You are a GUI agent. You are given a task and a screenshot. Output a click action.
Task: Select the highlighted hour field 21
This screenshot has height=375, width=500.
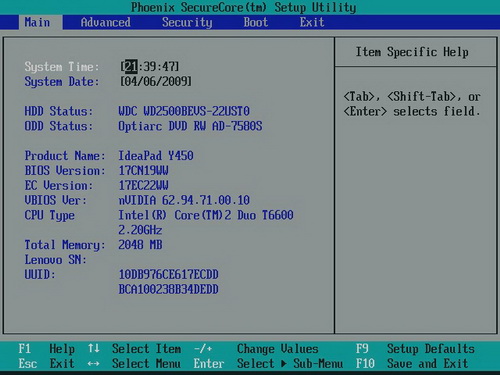click(131, 67)
